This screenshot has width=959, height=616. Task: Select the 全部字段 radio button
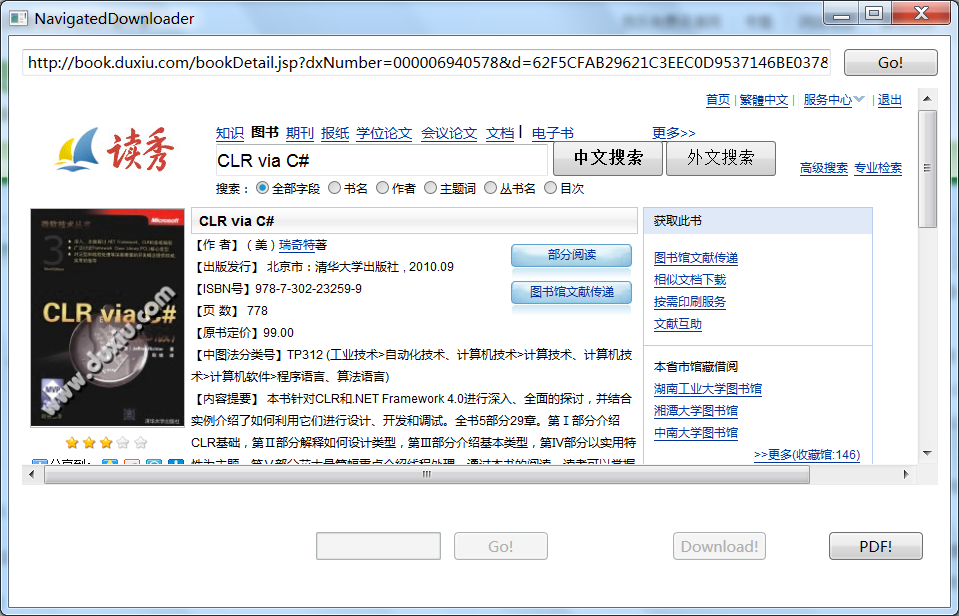click(x=262, y=188)
